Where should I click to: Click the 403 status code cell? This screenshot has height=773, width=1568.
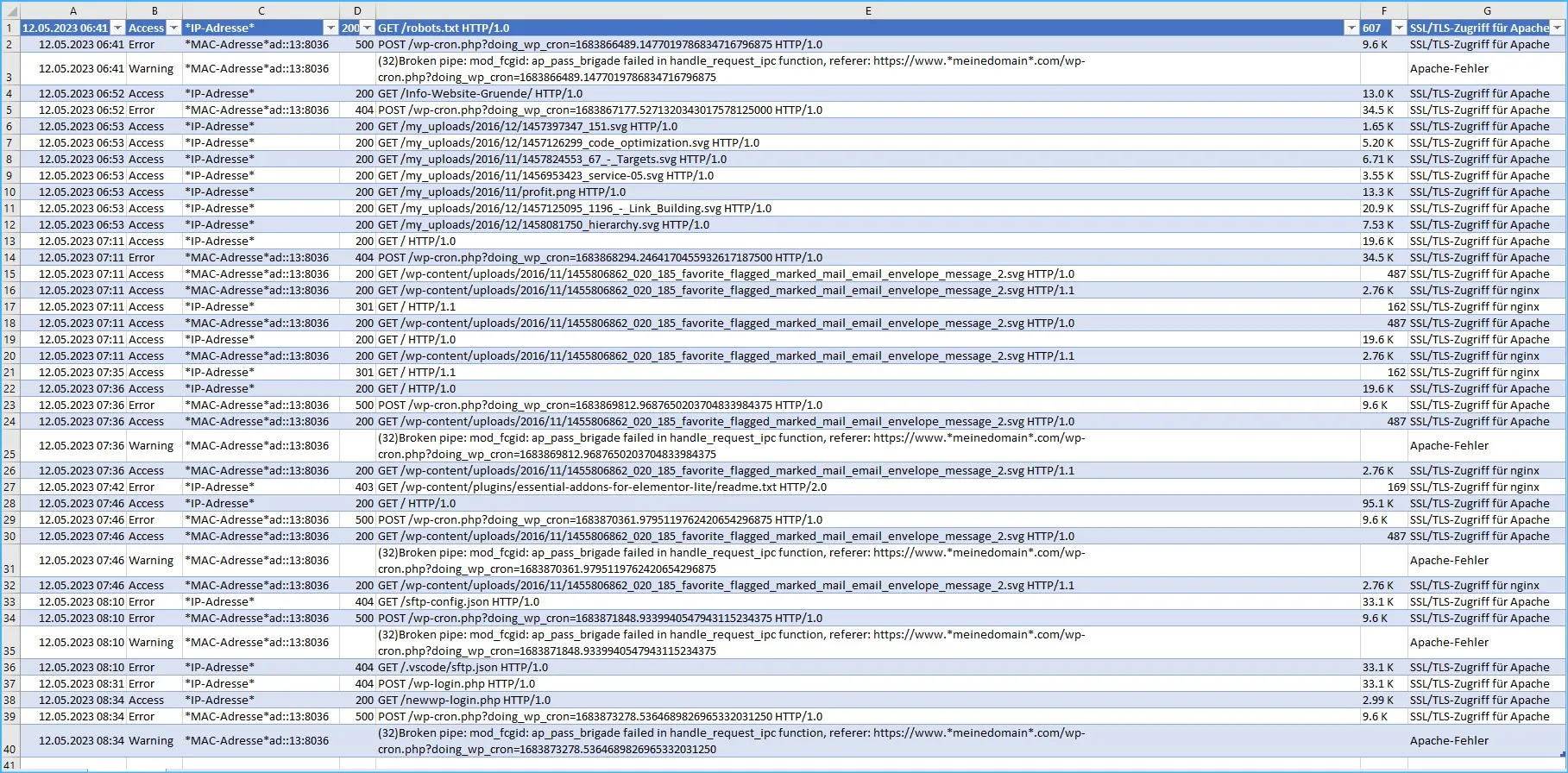coord(358,487)
